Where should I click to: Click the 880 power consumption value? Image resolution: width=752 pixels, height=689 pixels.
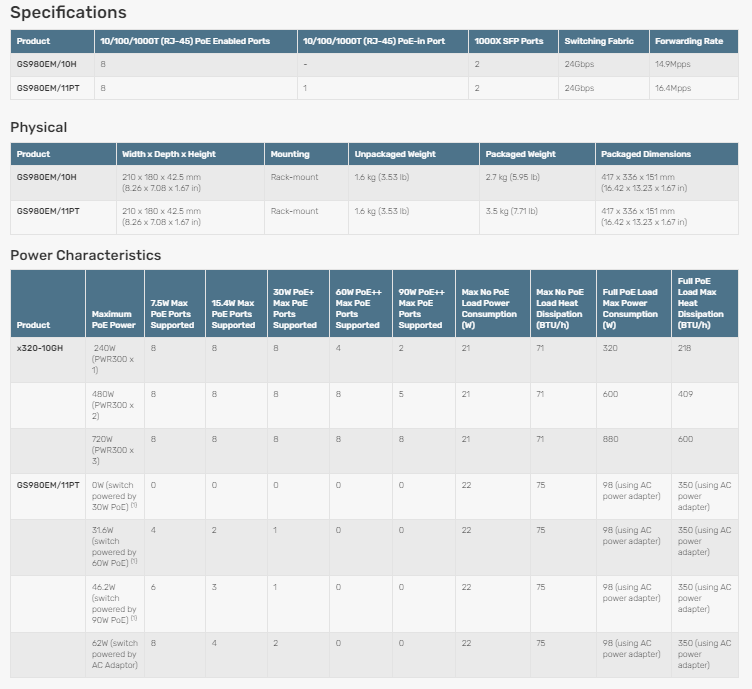pyautogui.click(x=611, y=440)
